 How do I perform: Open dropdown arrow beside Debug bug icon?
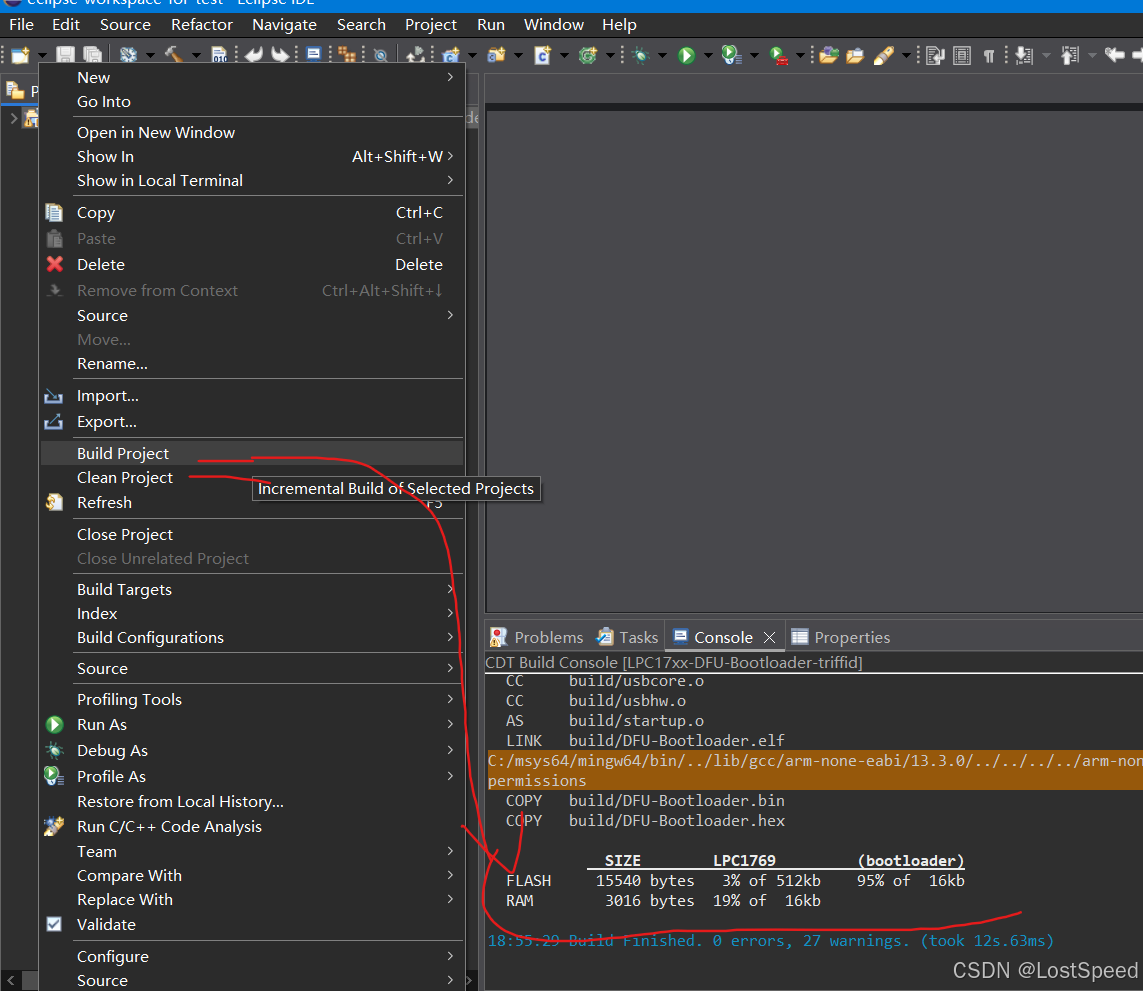point(662,55)
